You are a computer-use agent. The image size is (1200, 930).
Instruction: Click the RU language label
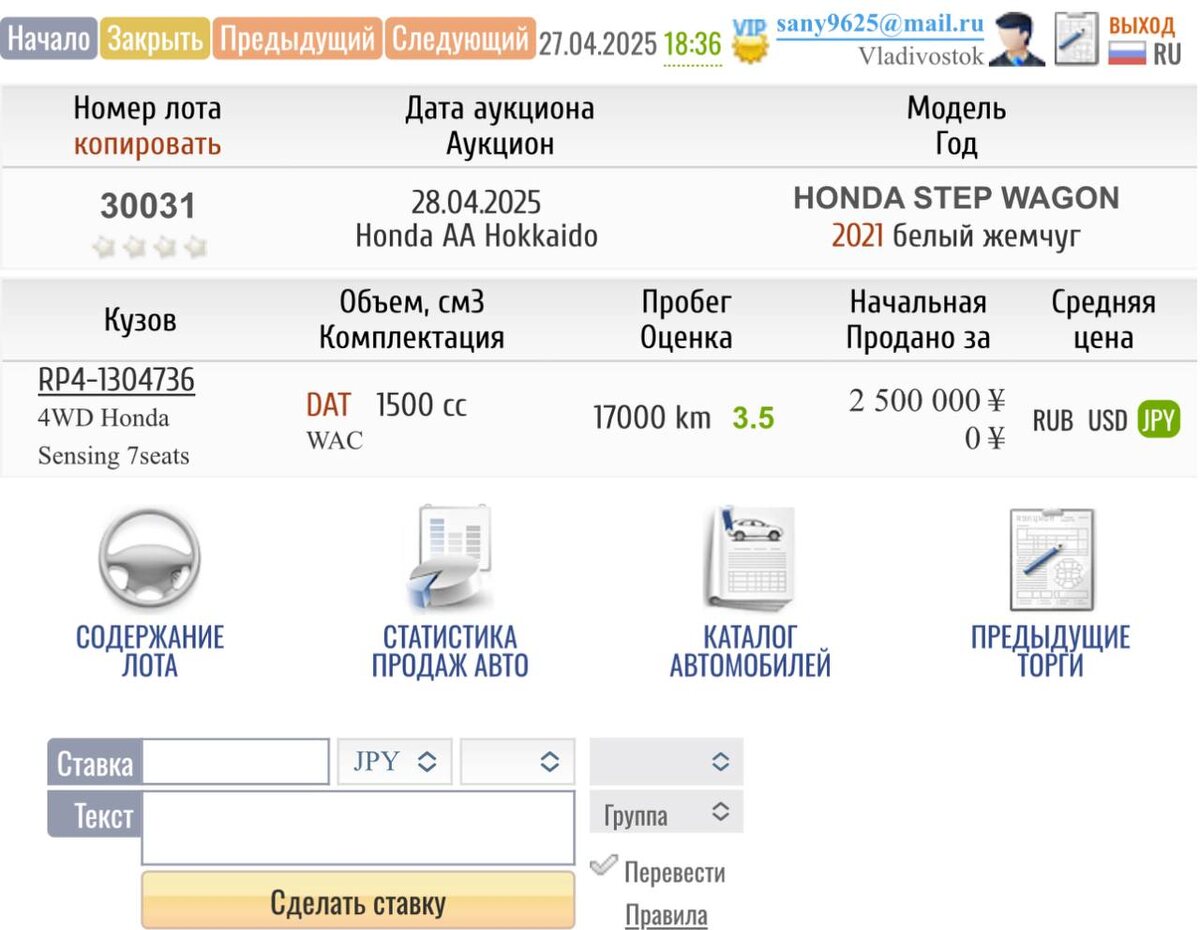pos(1167,54)
